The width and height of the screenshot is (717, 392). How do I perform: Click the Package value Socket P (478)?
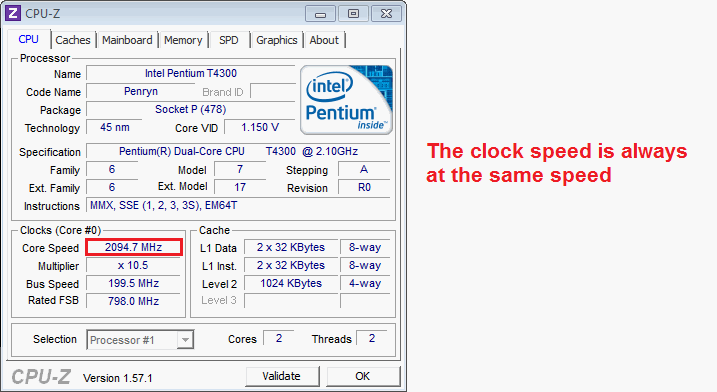[191, 109]
